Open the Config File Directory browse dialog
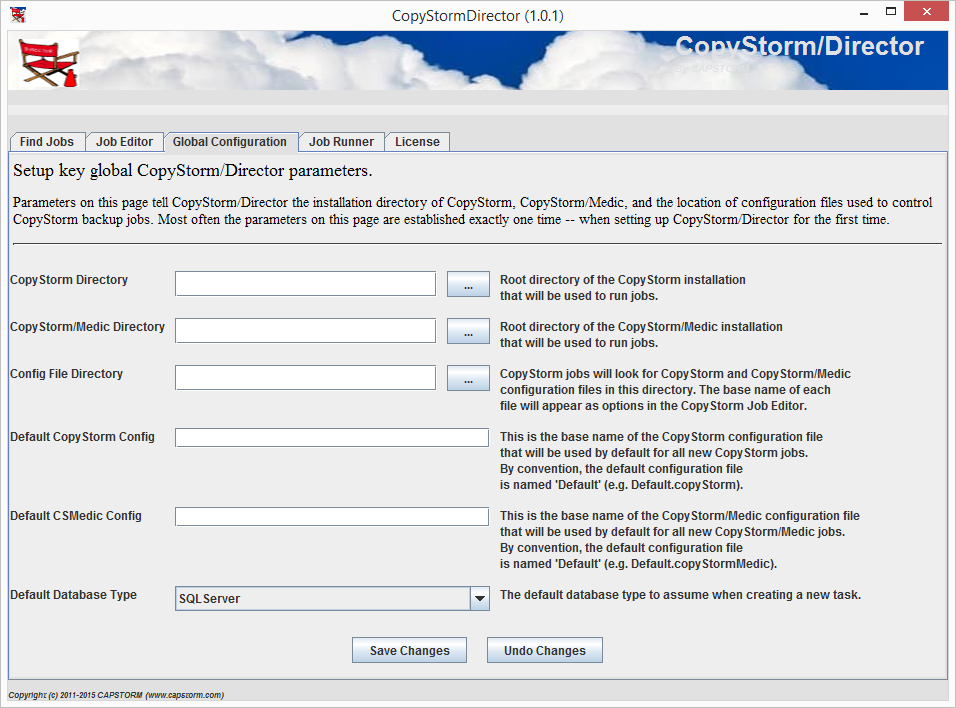 pyautogui.click(x=468, y=377)
